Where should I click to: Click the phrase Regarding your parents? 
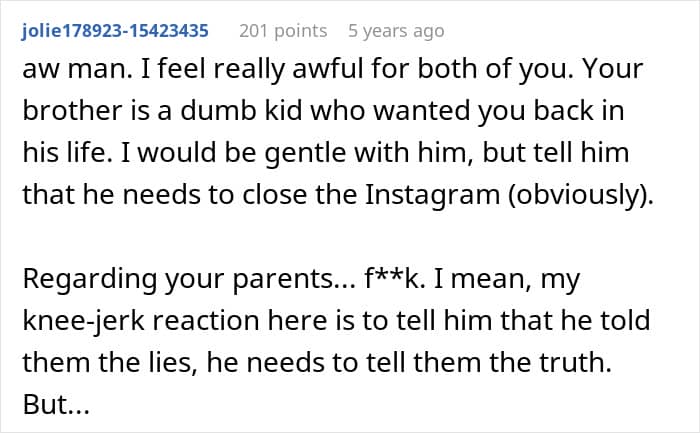click(178, 279)
